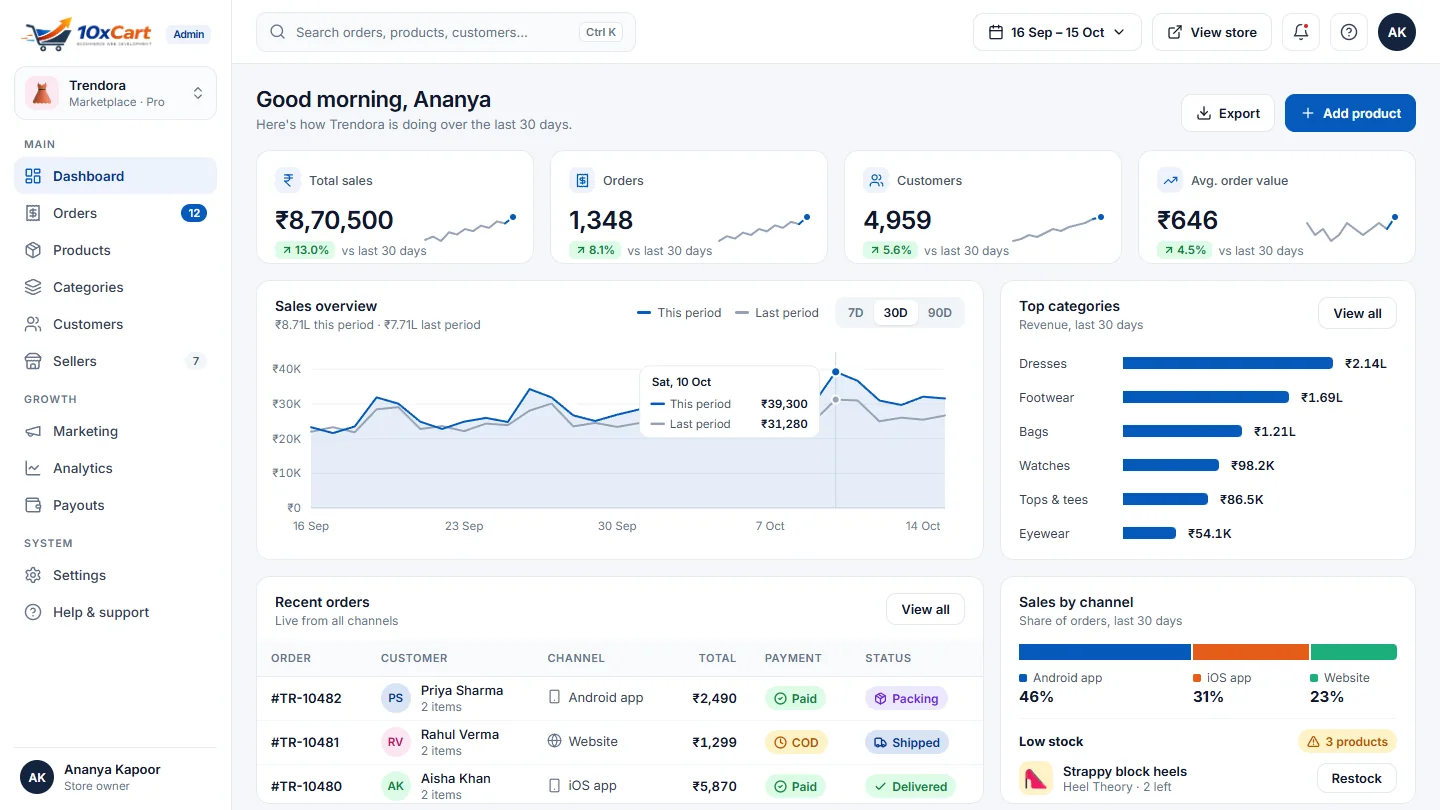Click the globe icon beside Website channel
Viewport: 1440px width, 810px height.
pos(555,741)
